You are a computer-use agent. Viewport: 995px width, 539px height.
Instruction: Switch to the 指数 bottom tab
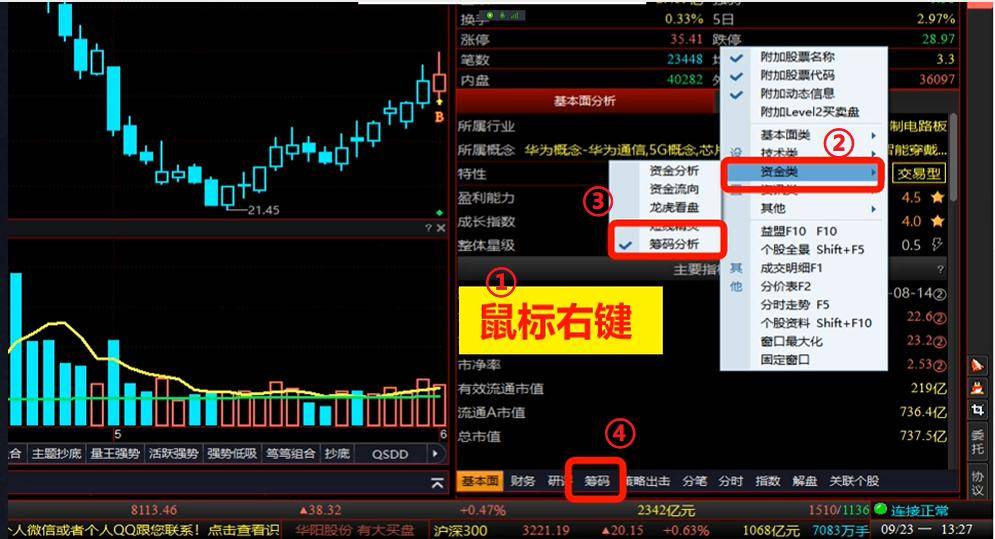tap(767, 481)
